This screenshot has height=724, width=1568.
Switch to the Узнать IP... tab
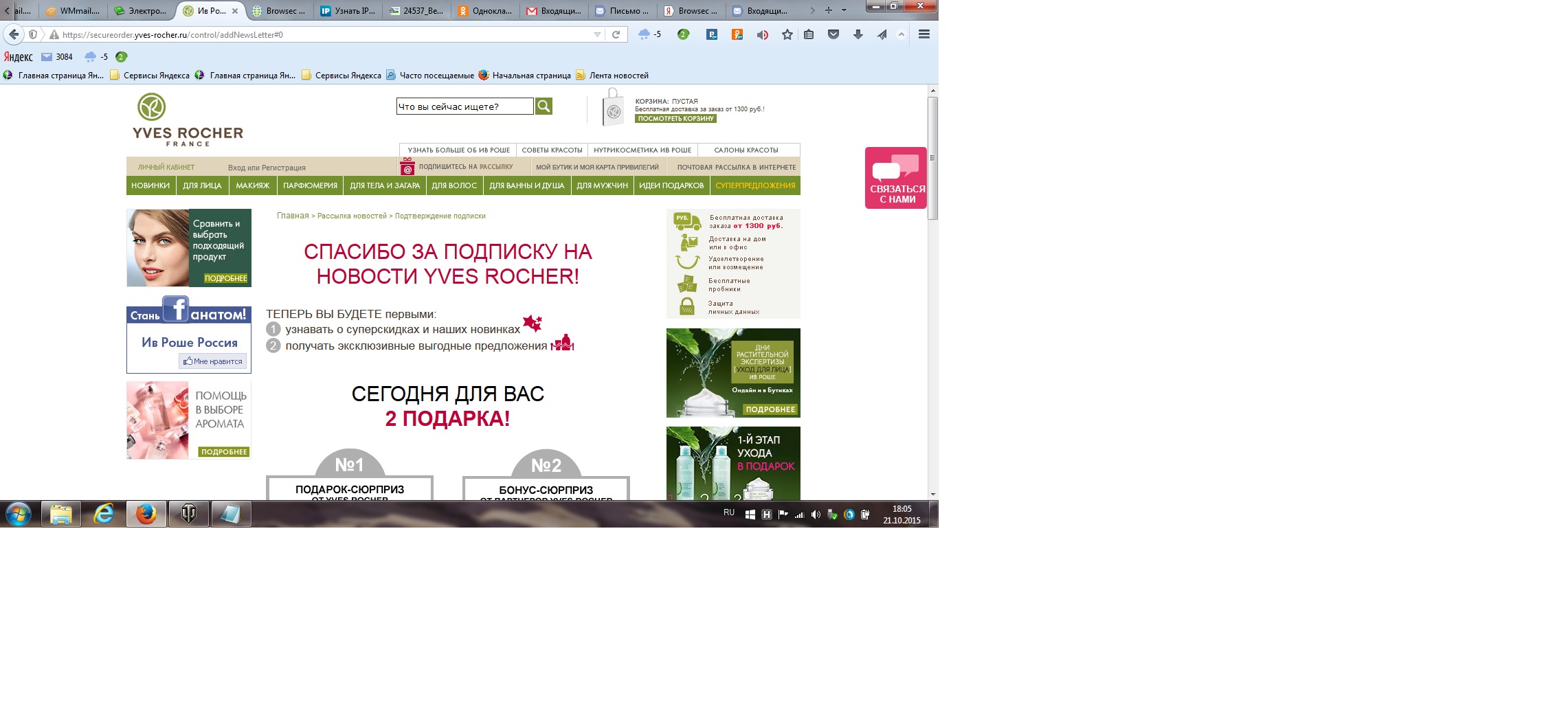(x=349, y=11)
